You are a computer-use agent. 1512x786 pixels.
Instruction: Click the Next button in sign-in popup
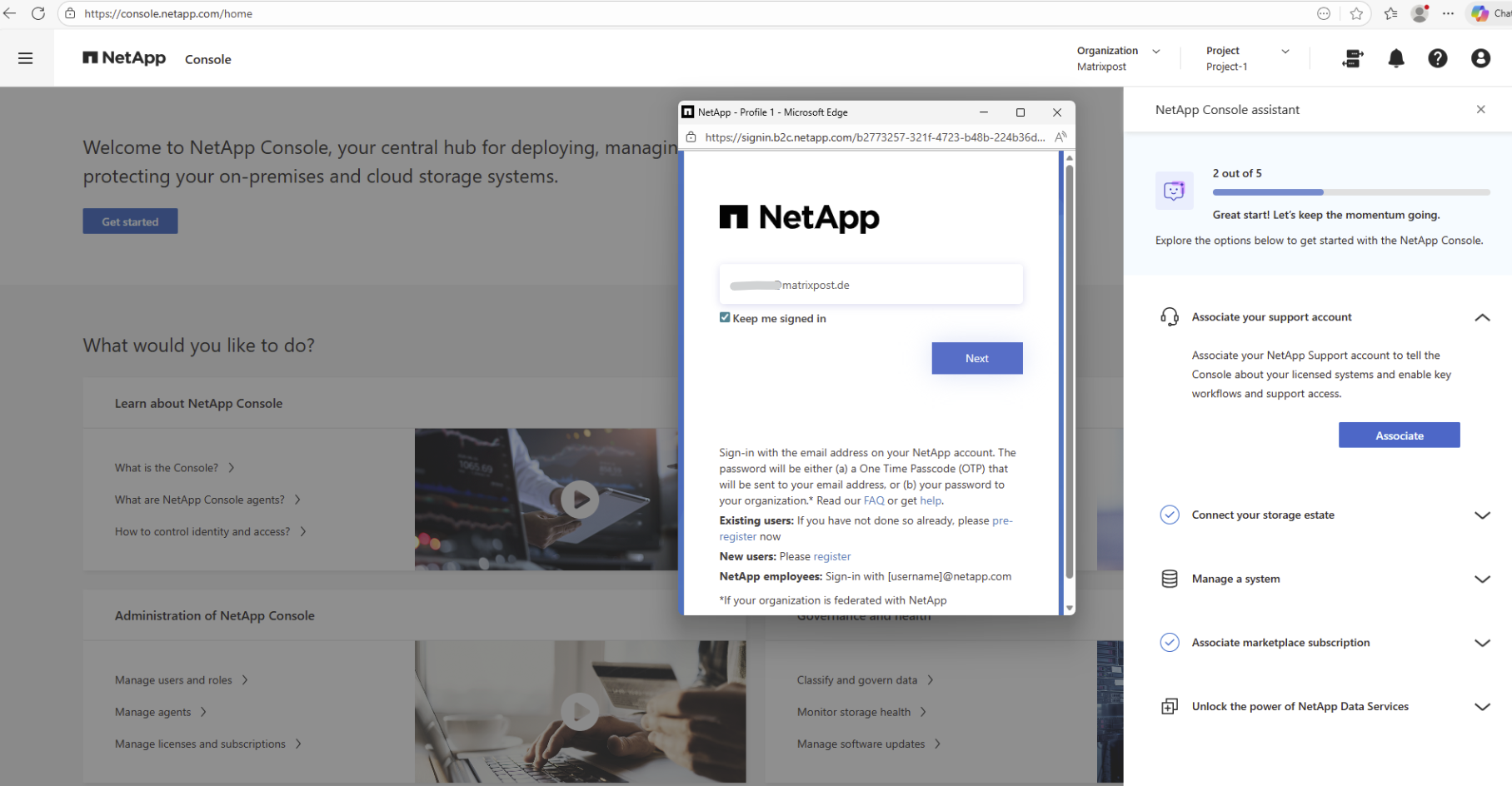(977, 358)
